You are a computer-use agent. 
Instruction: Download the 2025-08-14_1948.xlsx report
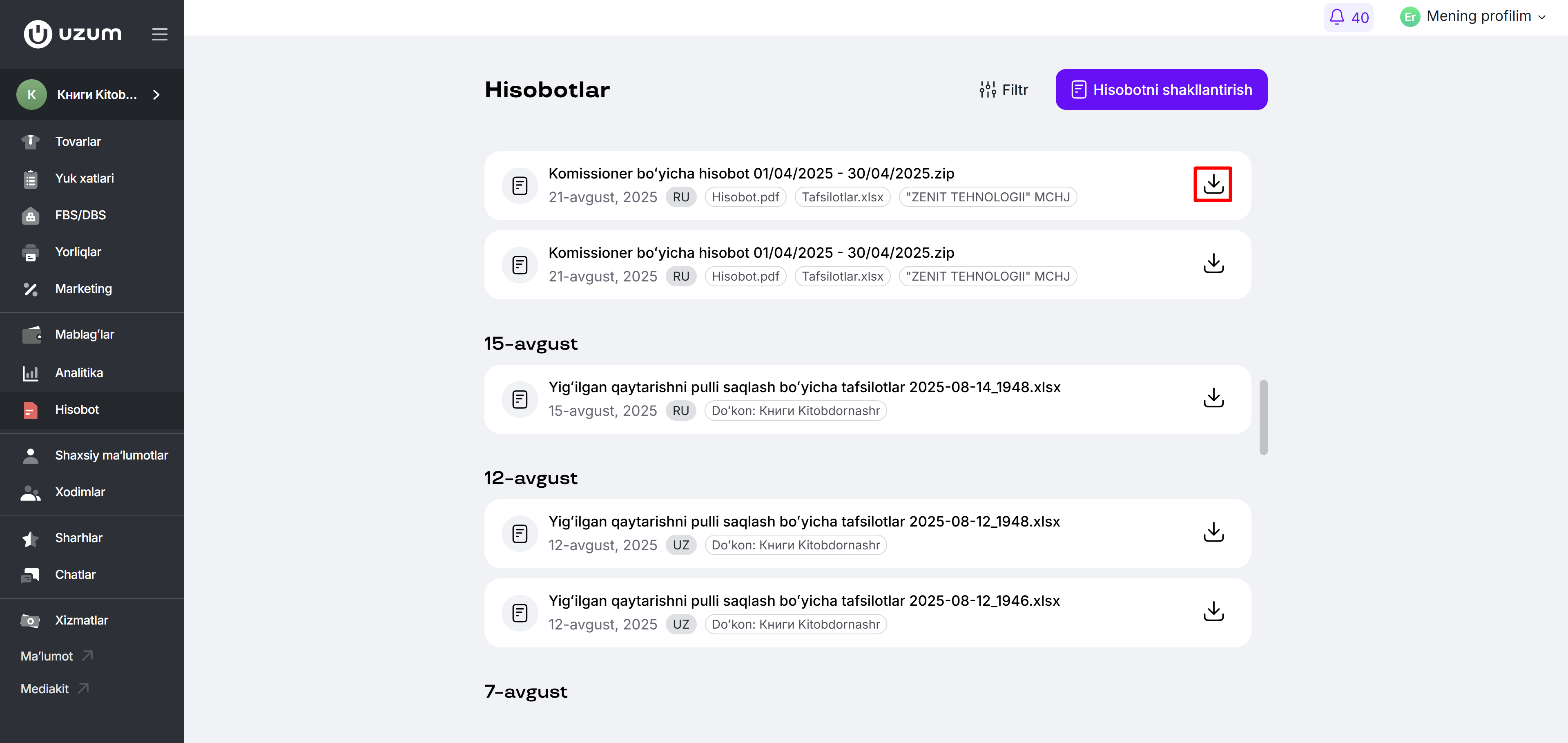pyautogui.click(x=1213, y=398)
